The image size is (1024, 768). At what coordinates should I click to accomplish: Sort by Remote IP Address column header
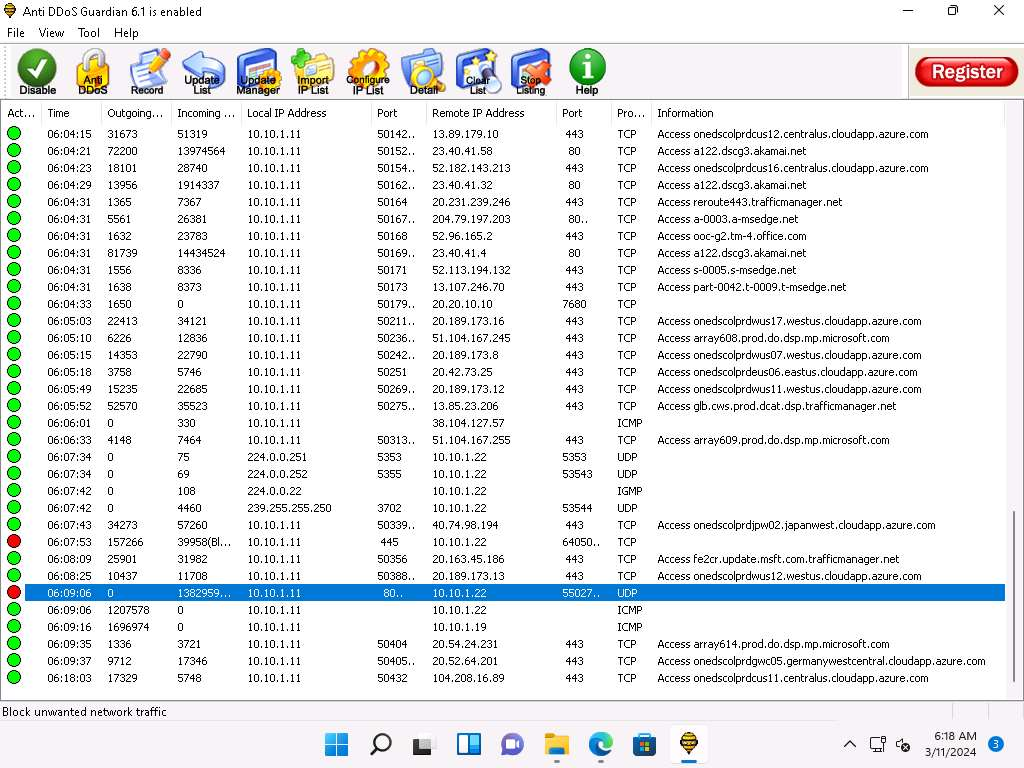tap(478, 113)
